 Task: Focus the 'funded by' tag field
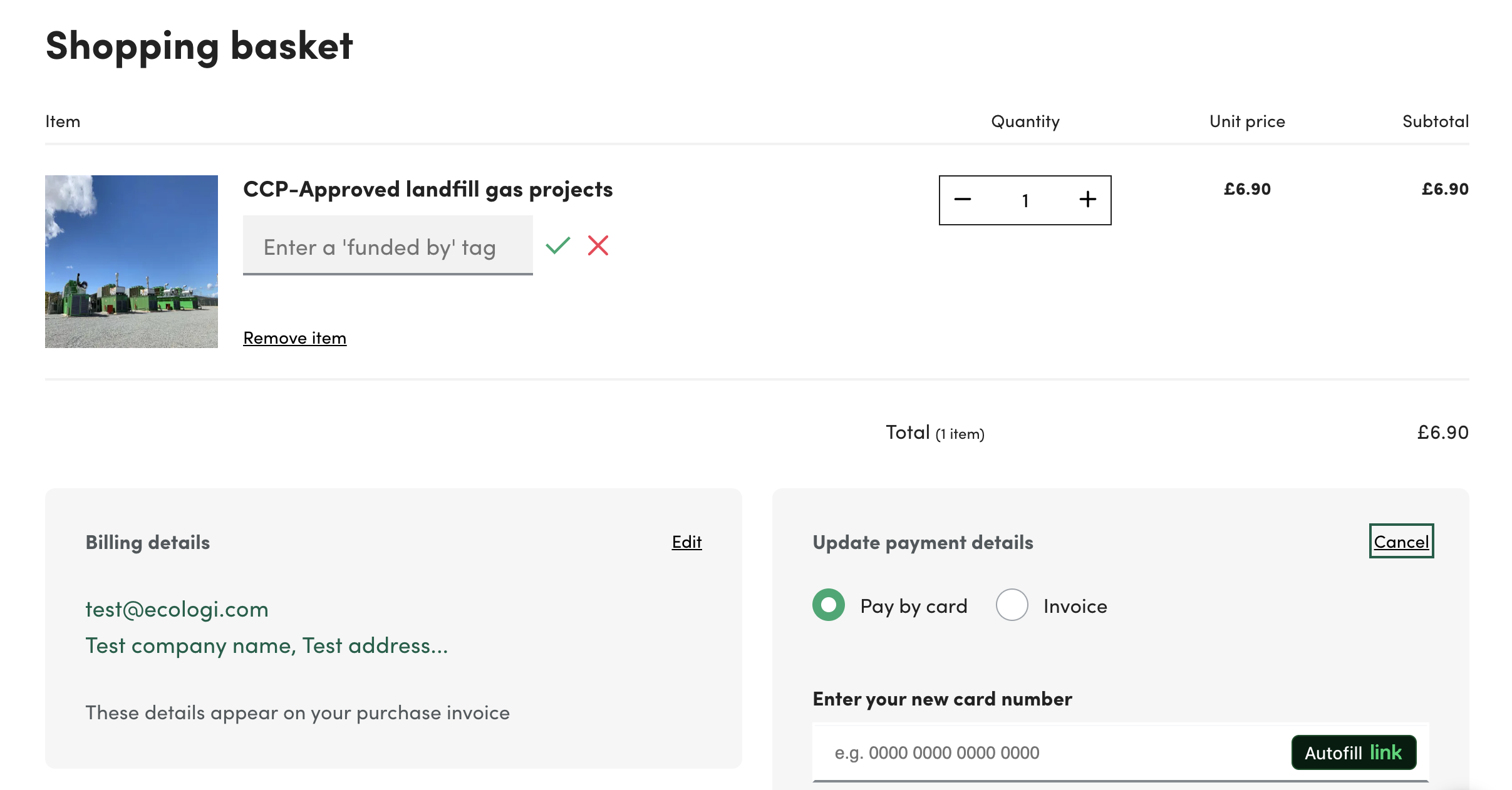pos(387,247)
